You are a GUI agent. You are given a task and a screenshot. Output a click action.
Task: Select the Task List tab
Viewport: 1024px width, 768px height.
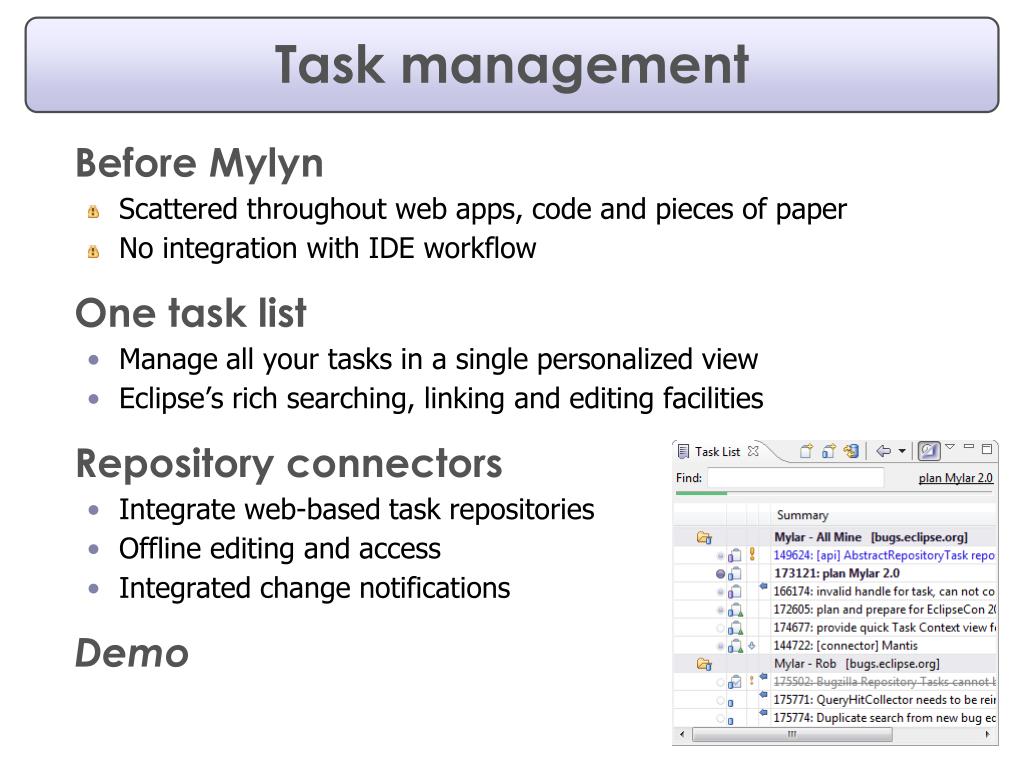tap(717, 451)
